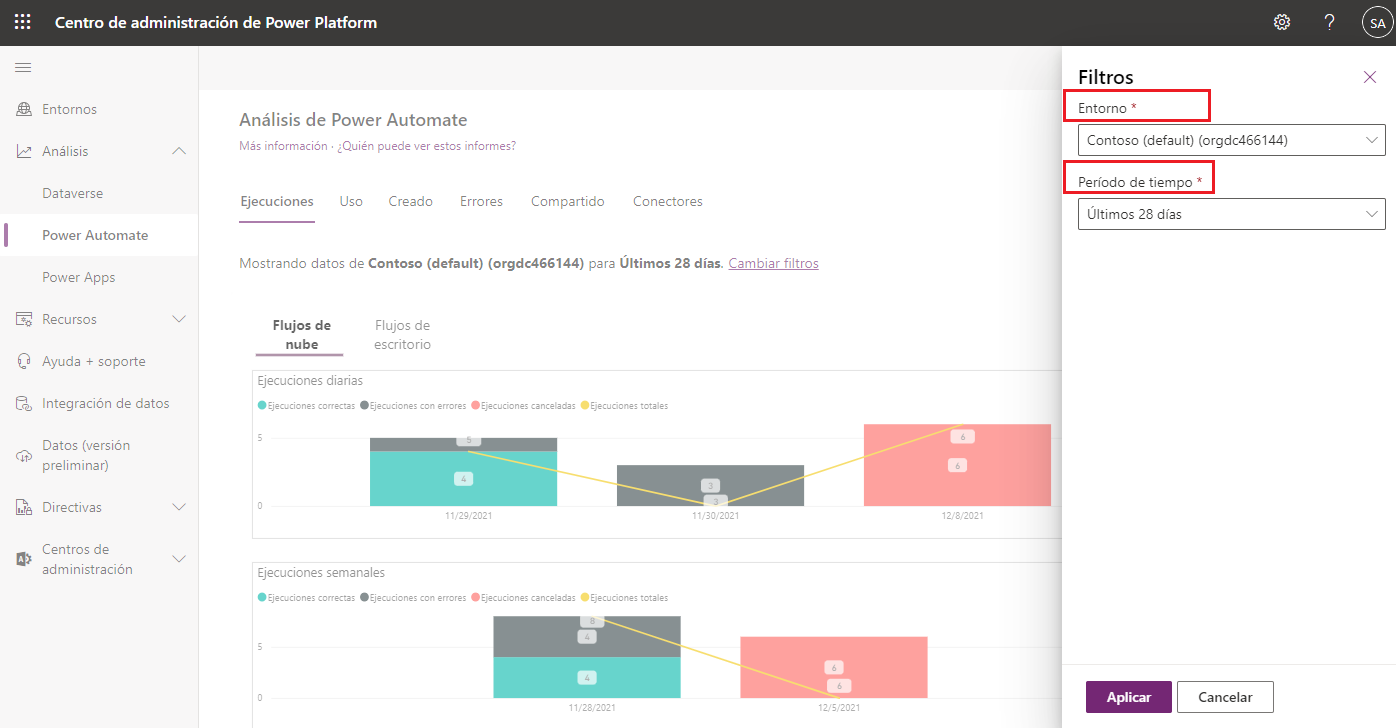Screen dimensions: 1396x728
Task: Open Ayuda + soporte in sidebar
Action: point(99,361)
